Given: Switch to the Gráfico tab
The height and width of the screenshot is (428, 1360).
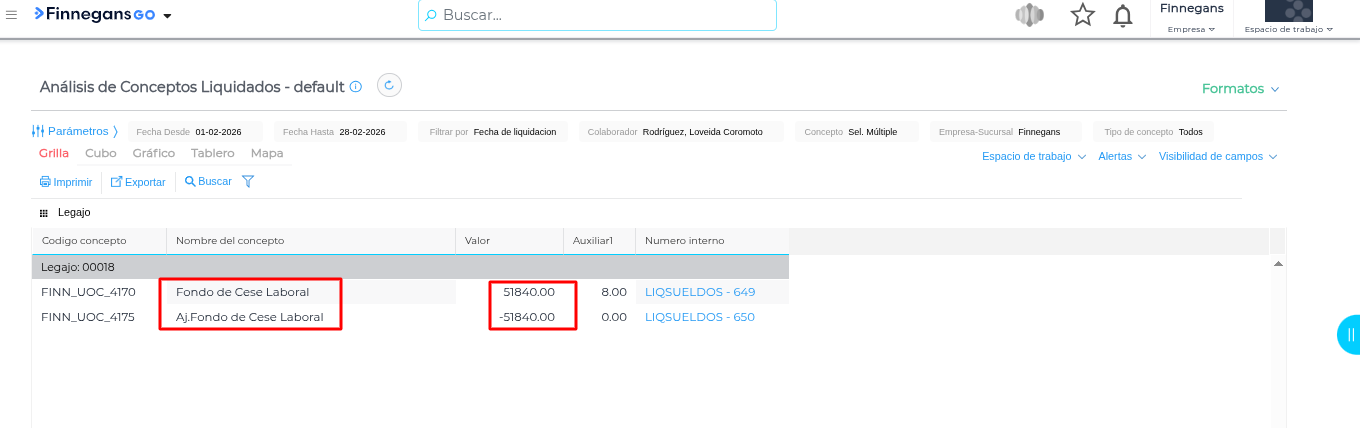Looking at the screenshot, I should 153,153.
